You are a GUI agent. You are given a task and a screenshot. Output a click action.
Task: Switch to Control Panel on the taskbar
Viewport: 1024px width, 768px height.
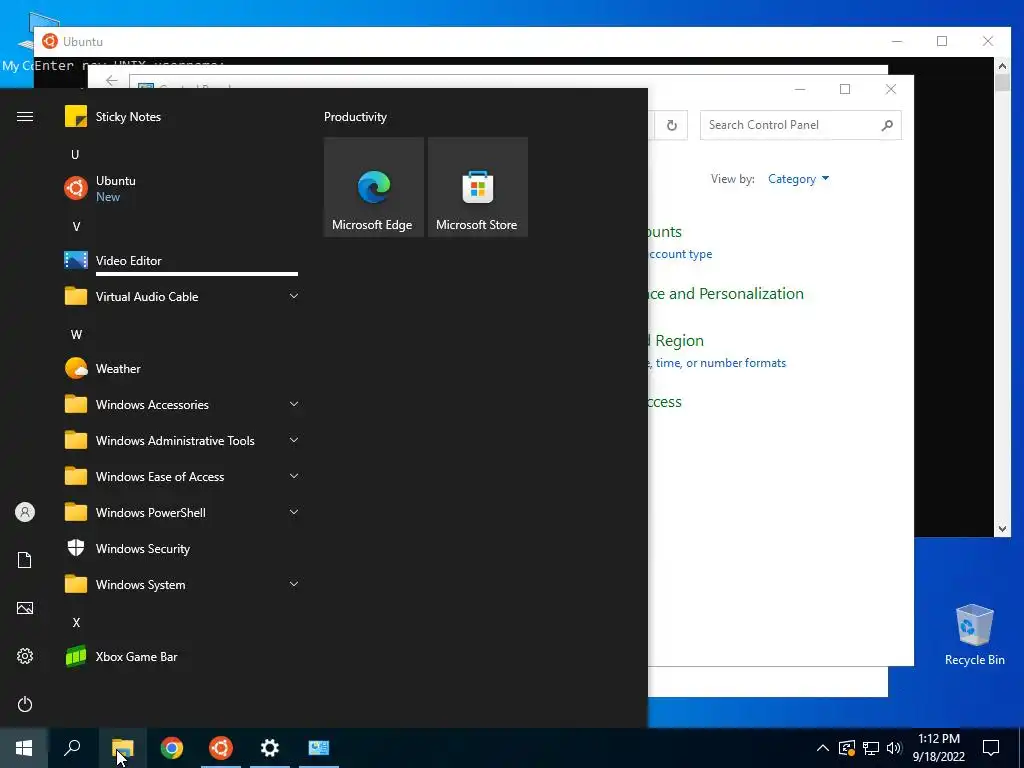click(x=319, y=748)
